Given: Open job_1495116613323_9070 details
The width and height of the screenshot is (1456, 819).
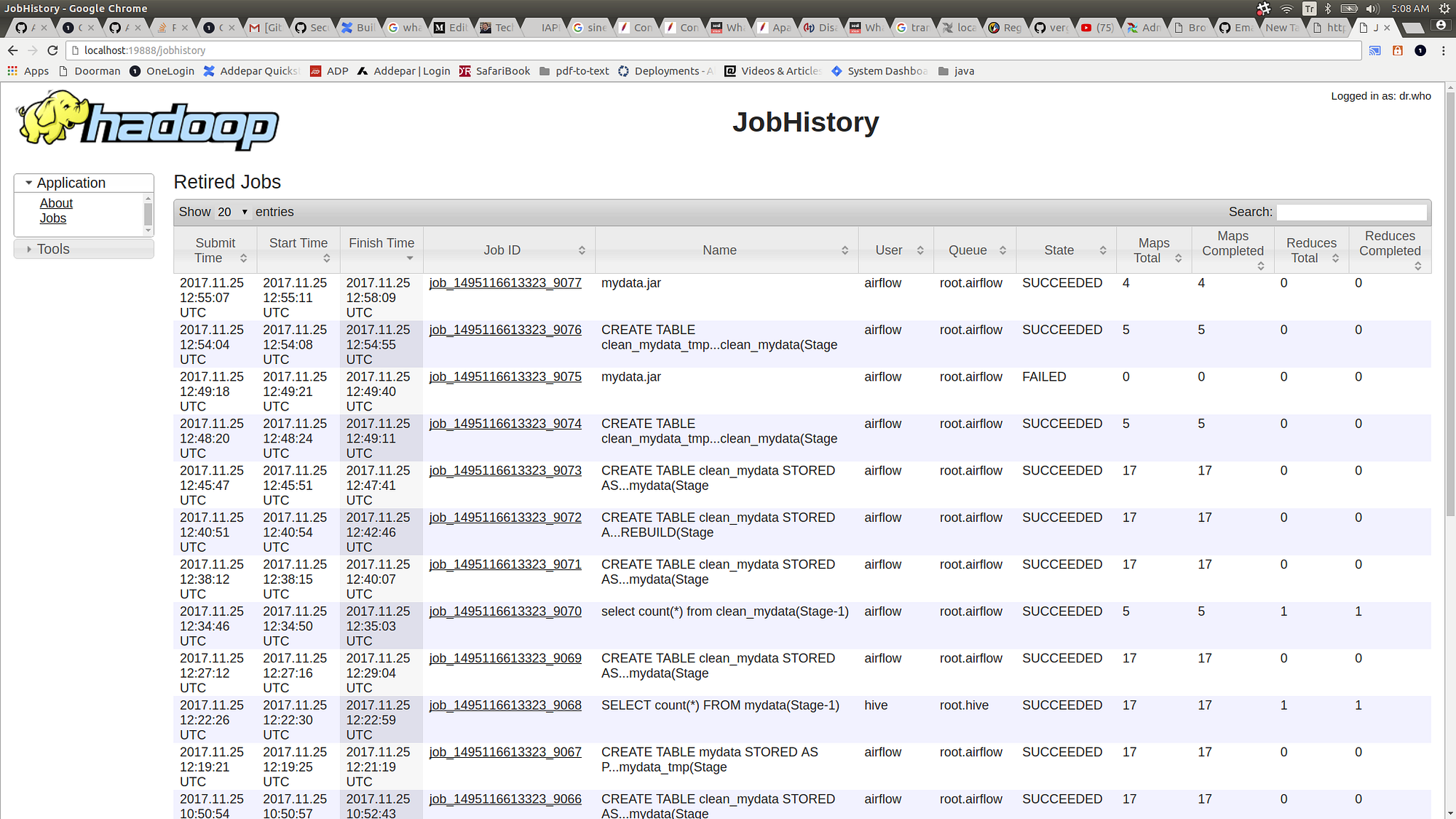Looking at the screenshot, I should tap(505, 612).
